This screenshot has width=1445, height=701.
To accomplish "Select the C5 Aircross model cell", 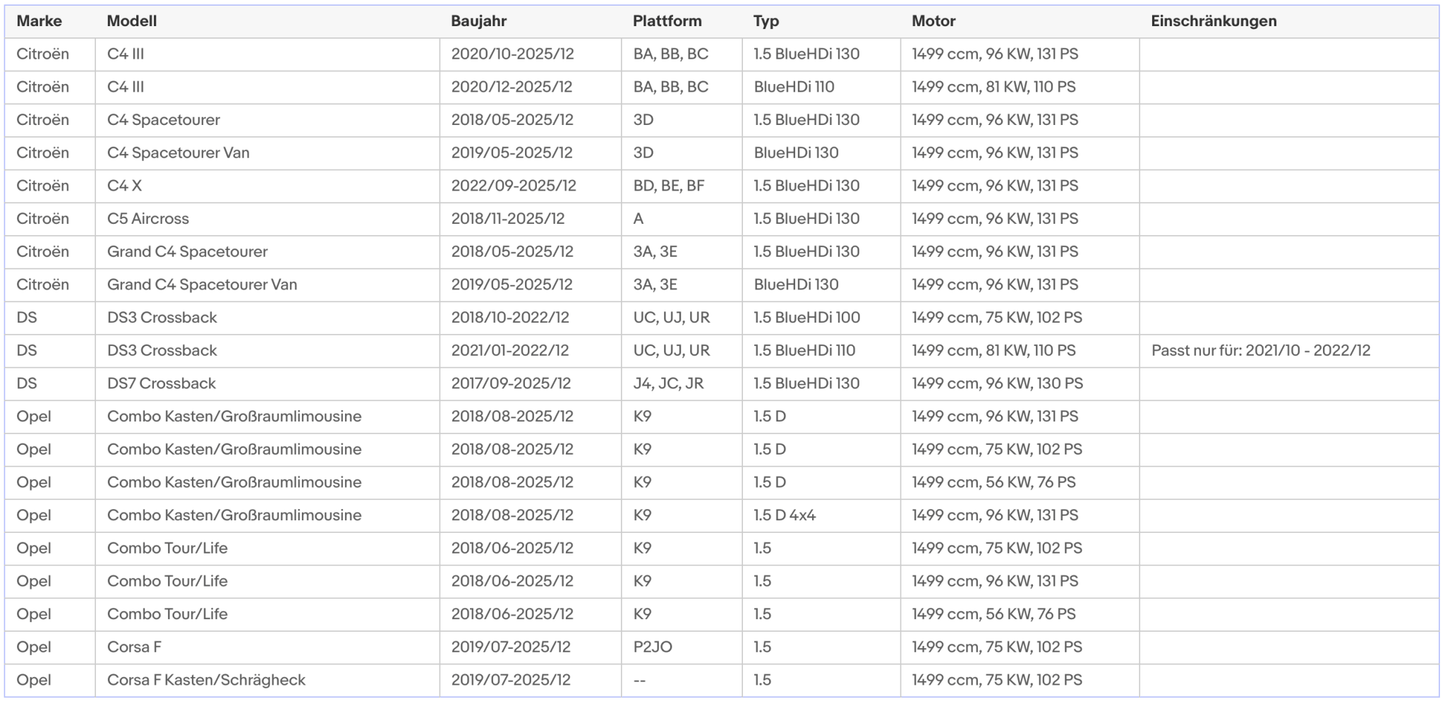I will [x=148, y=219].
